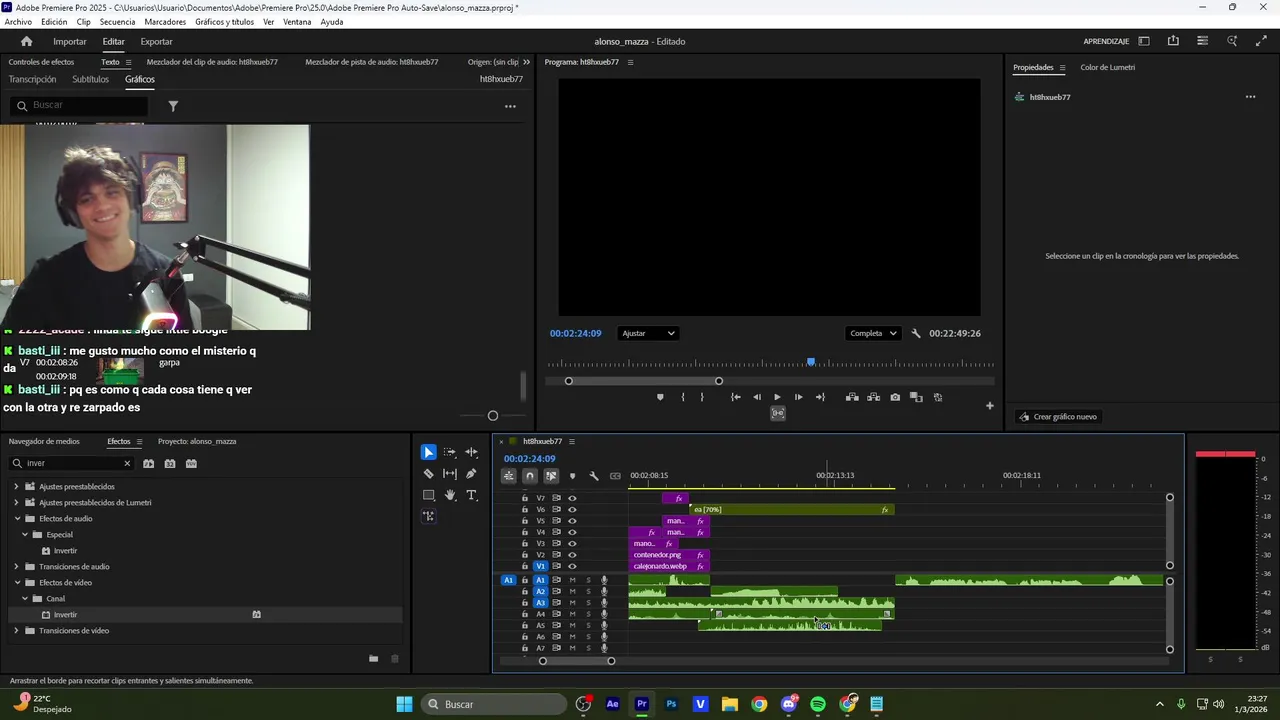Collapse the Efectos de audio folder

tap(16, 519)
